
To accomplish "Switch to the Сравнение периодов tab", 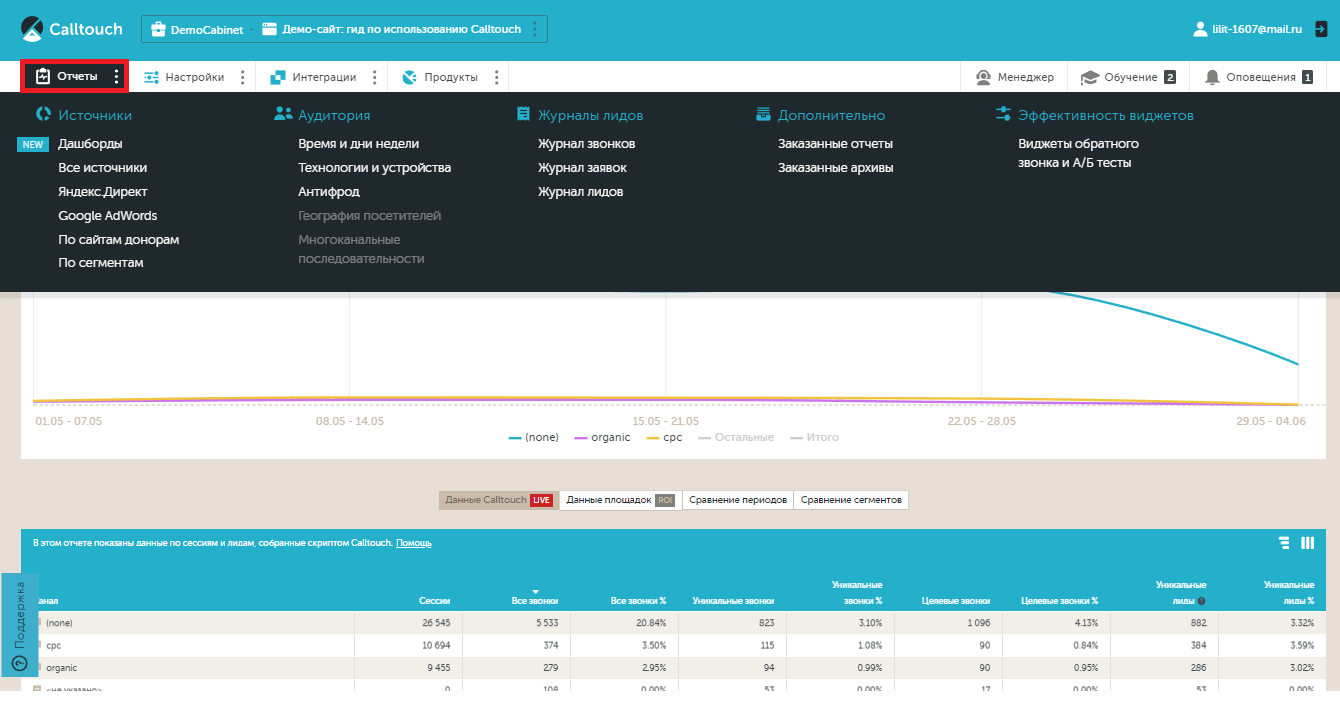I will click(x=737, y=500).
